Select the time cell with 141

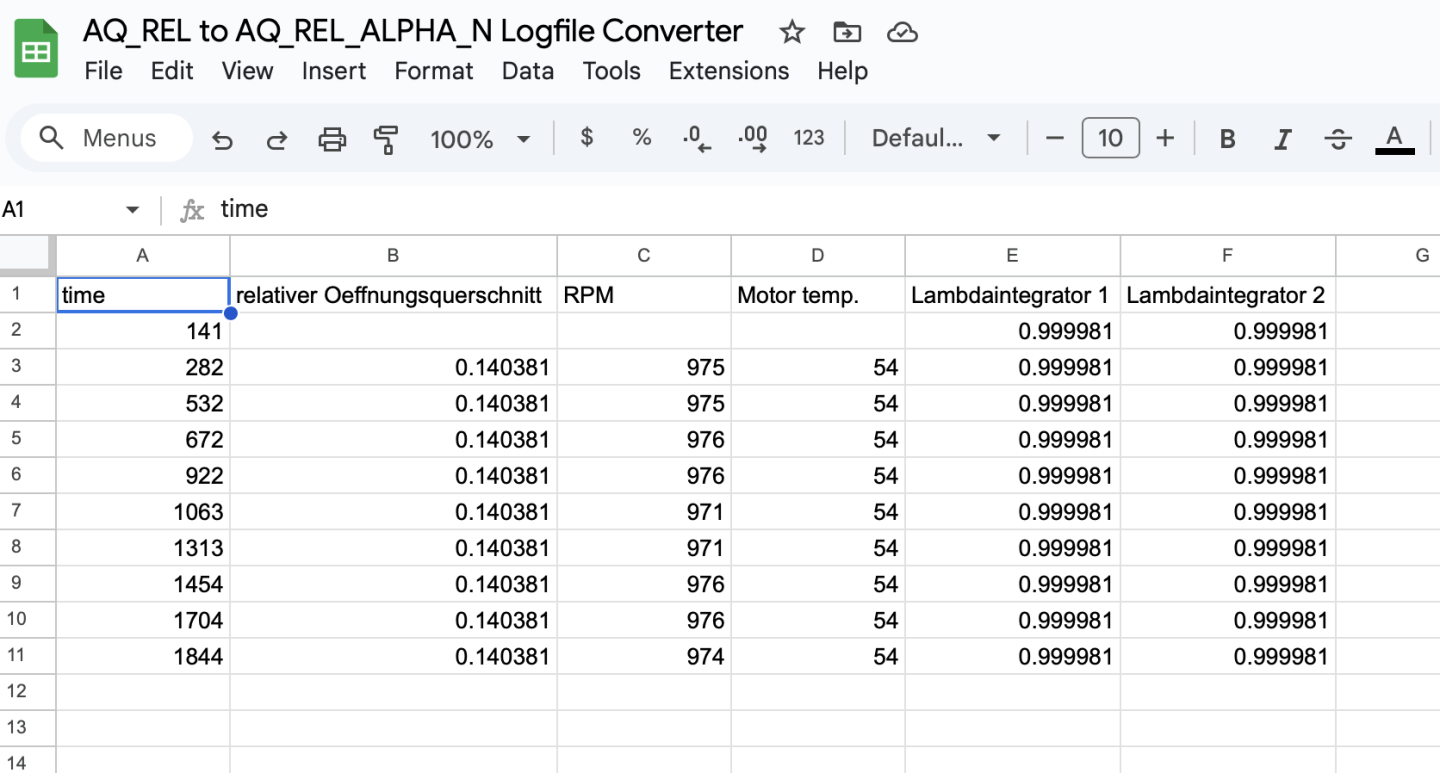143,331
